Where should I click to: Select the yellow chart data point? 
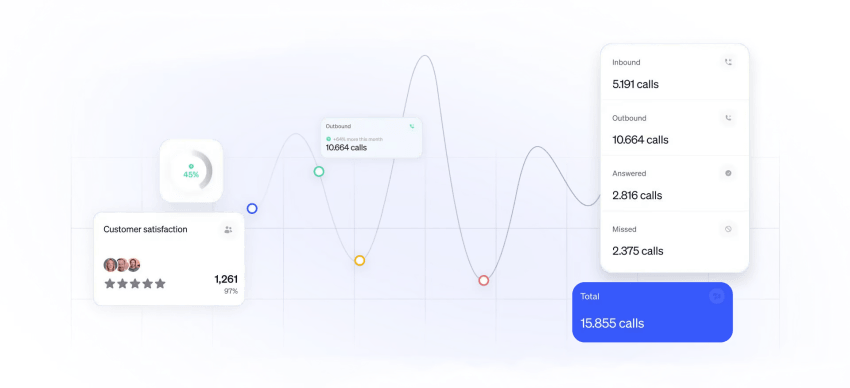[359, 261]
